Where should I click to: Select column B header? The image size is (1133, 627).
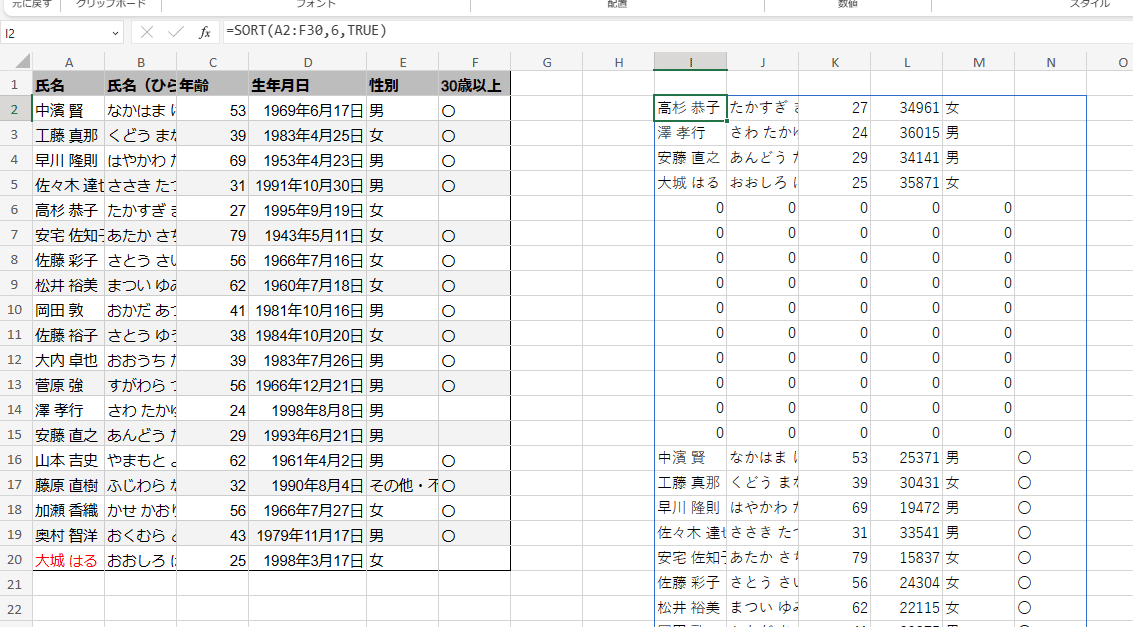point(141,63)
